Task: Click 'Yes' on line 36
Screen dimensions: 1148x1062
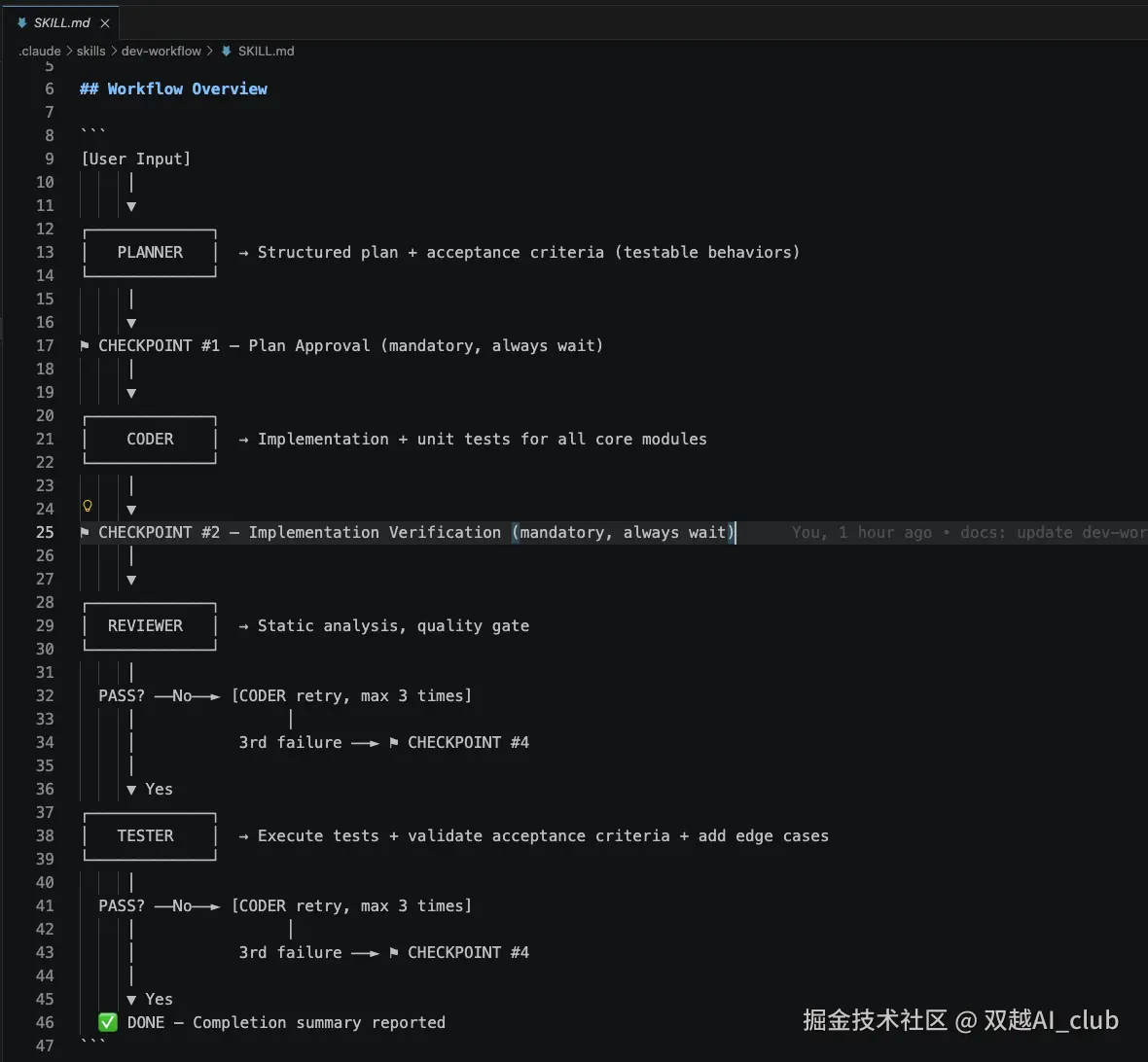Action: click(x=159, y=789)
